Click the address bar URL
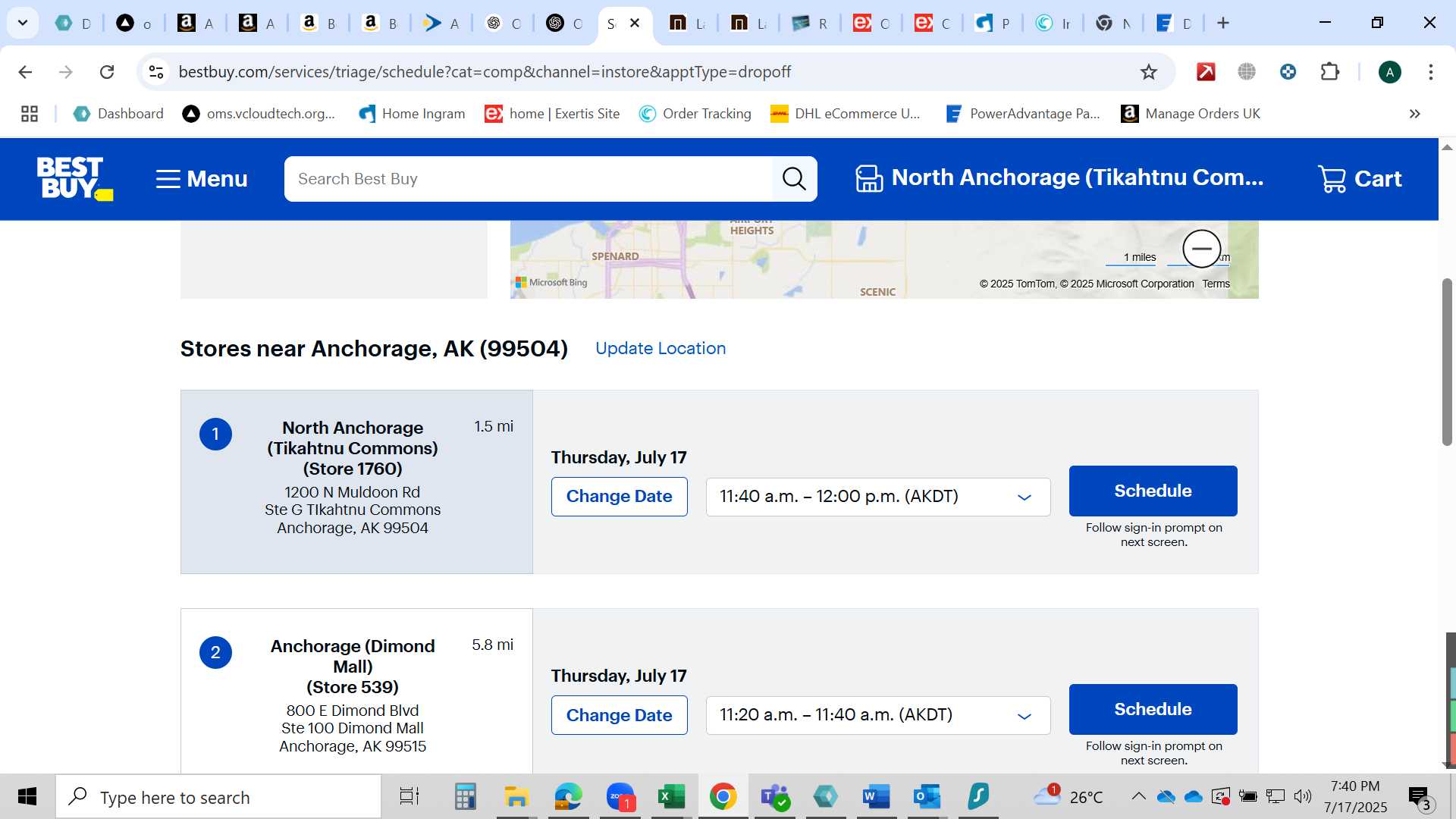Image resolution: width=1456 pixels, height=819 pixels. tap(485, 72)
